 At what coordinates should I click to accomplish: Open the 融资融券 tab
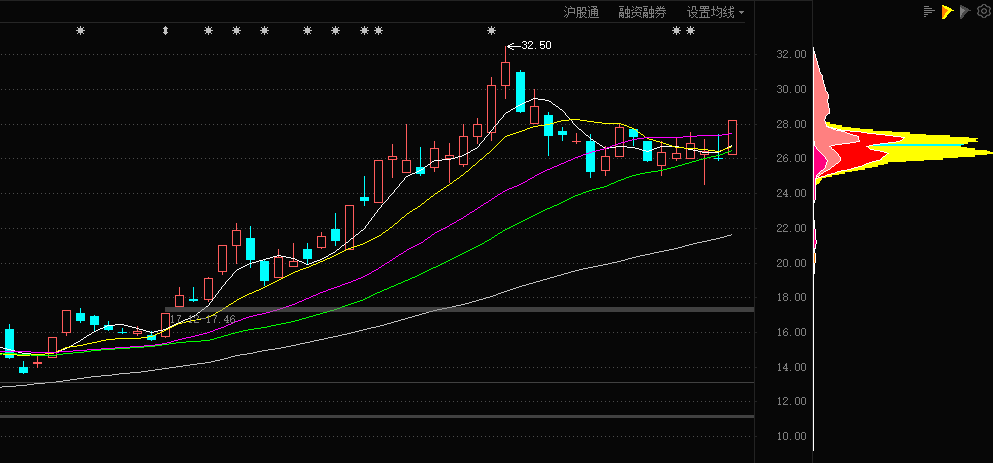tap(643, 12)
